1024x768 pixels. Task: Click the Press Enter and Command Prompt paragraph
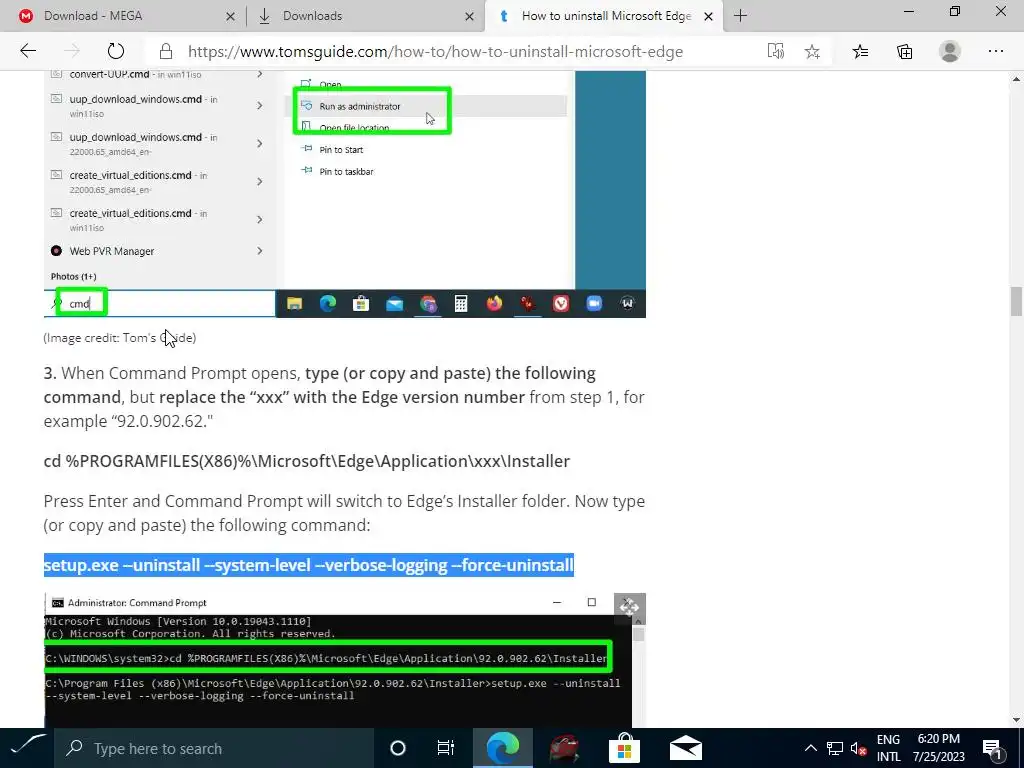(x=344, y=513)
